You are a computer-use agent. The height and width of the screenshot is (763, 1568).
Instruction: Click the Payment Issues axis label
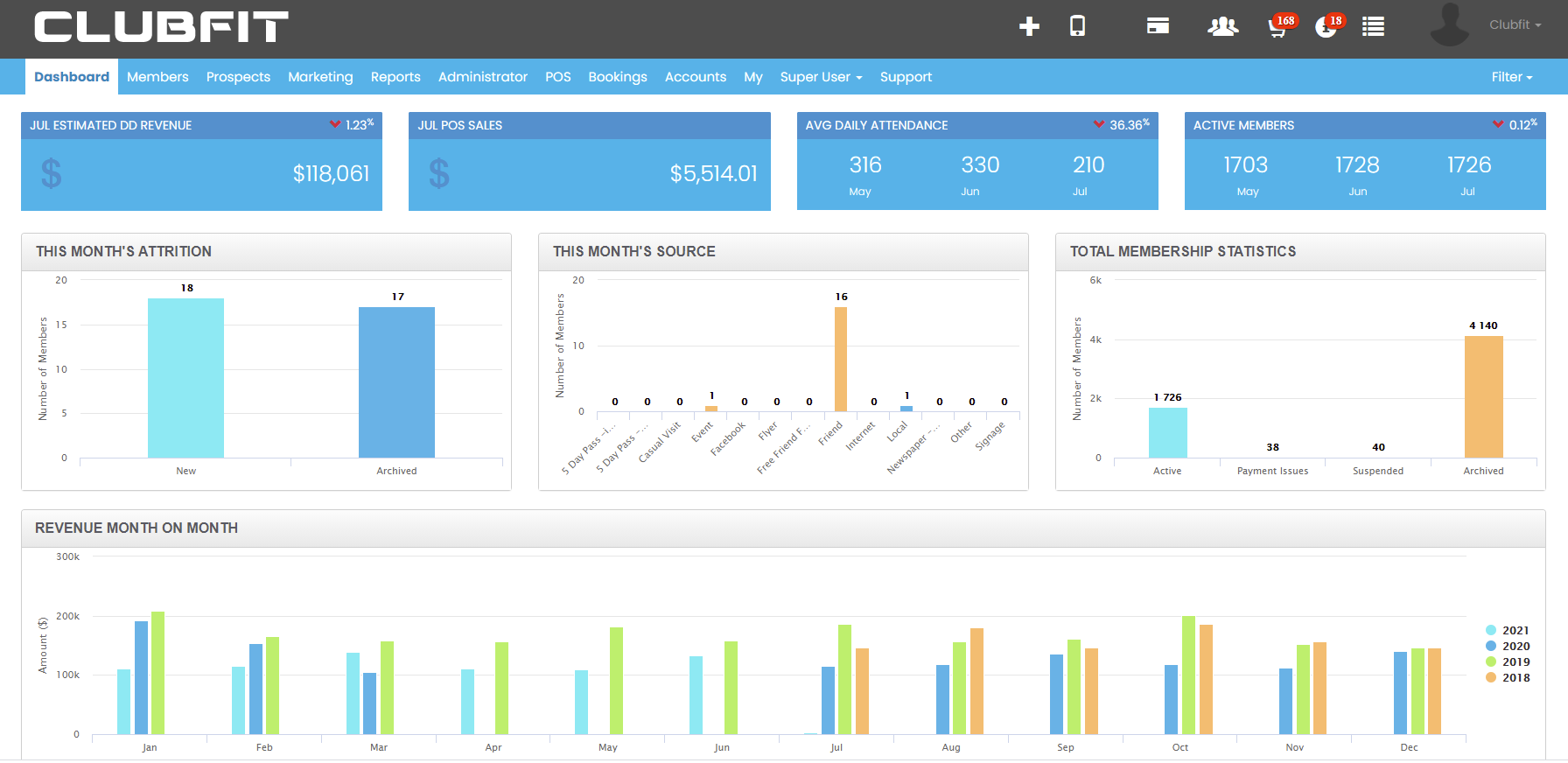point(1273,471)
